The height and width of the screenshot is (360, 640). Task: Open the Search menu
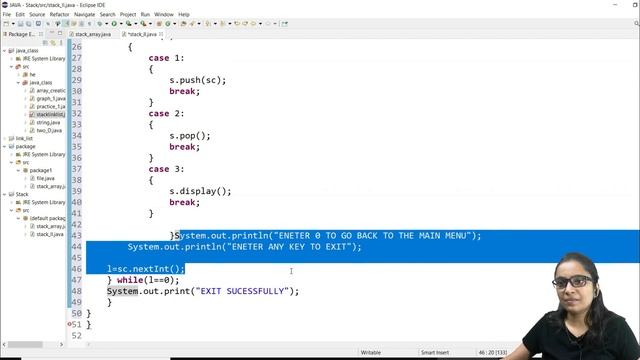pyautogui.click(x=107, y=14)
